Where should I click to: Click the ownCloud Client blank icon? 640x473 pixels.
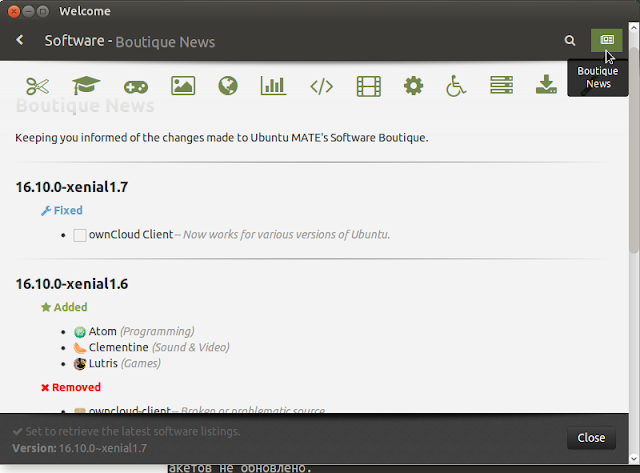tap(80, 235)
